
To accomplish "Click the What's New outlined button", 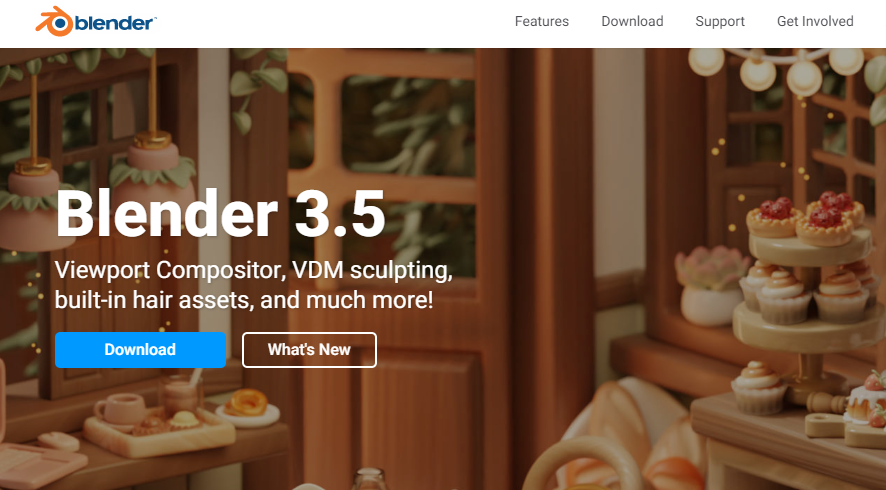I will [309, 350].
